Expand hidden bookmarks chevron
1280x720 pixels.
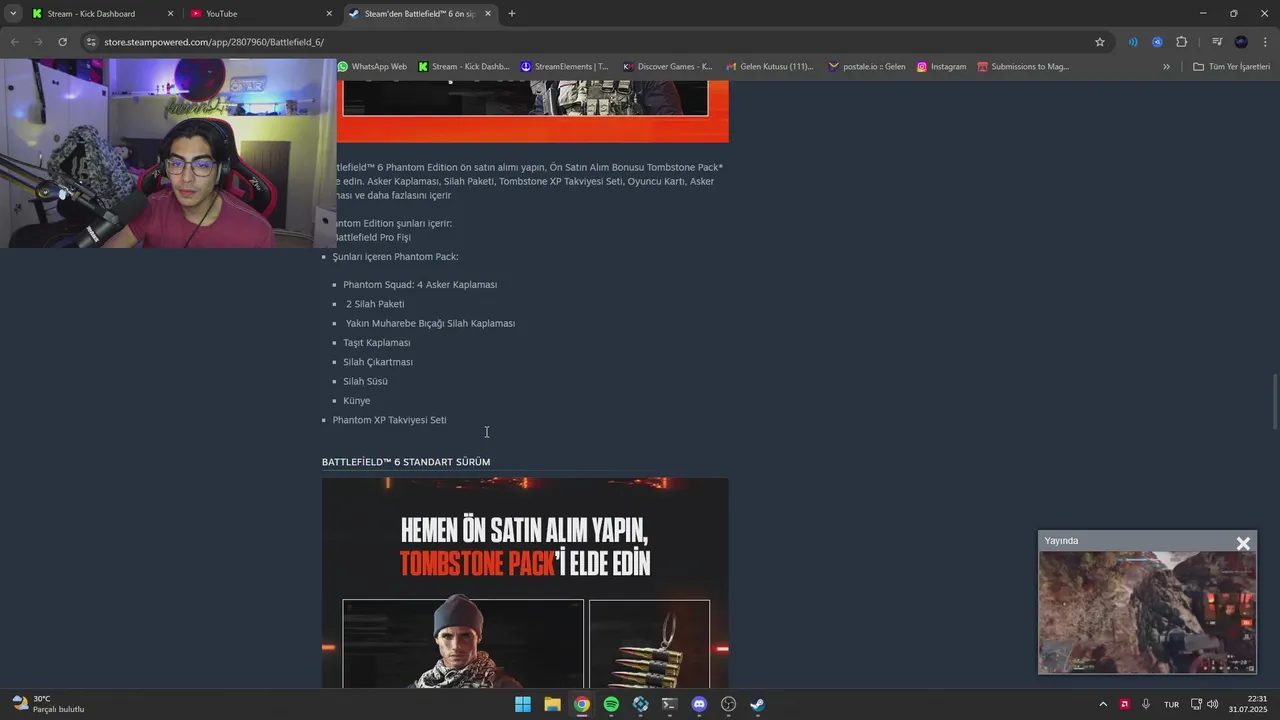point(1166,67)
